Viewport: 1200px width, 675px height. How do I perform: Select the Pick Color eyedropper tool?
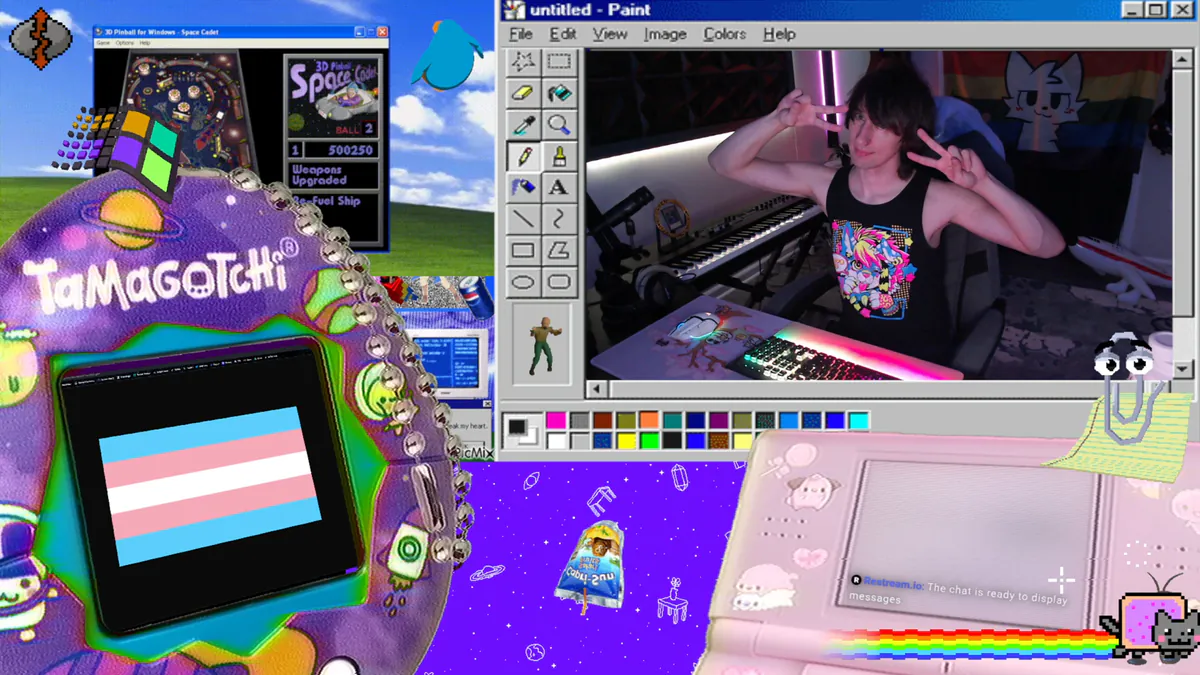point(523,124)
